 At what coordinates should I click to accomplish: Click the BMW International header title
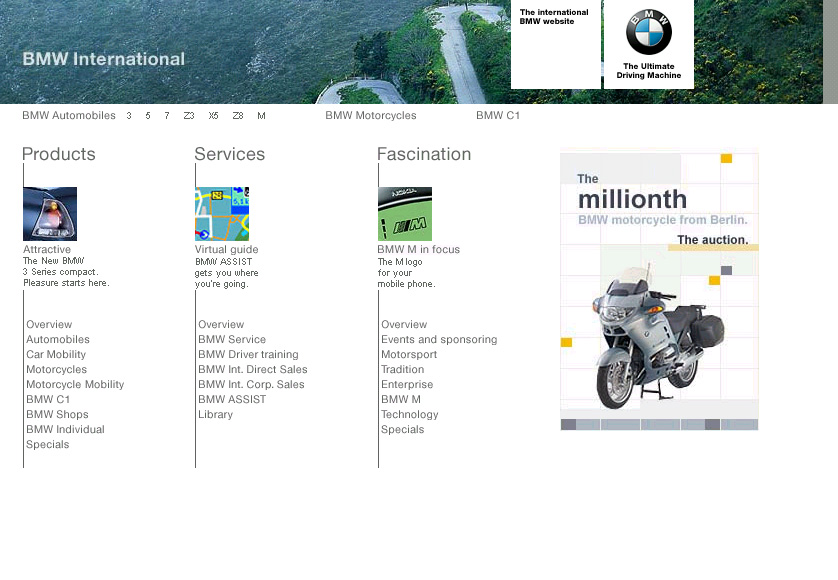point(104,59)
